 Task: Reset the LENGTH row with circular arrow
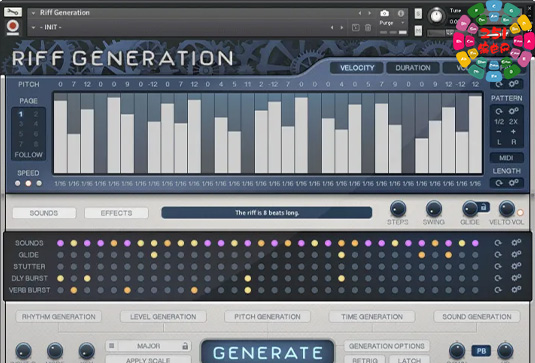pyautogui.click(x=499, y=183)
